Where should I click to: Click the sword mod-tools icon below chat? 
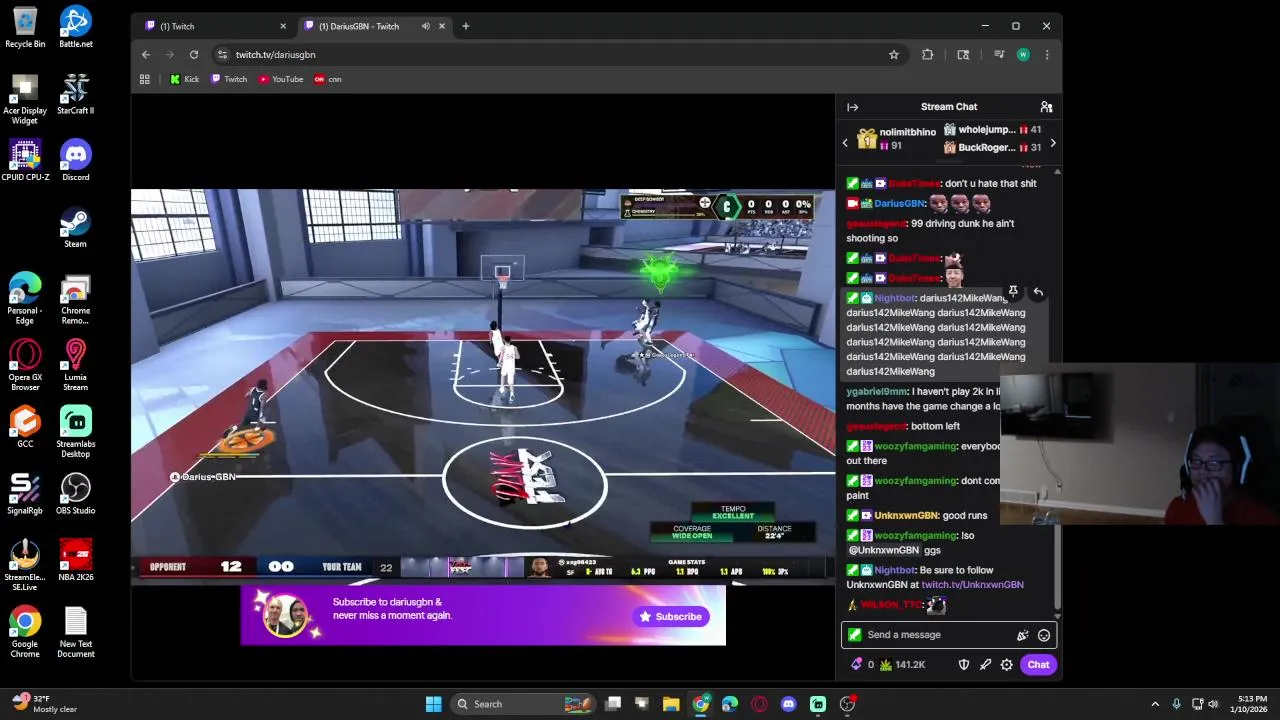(985, 665)
